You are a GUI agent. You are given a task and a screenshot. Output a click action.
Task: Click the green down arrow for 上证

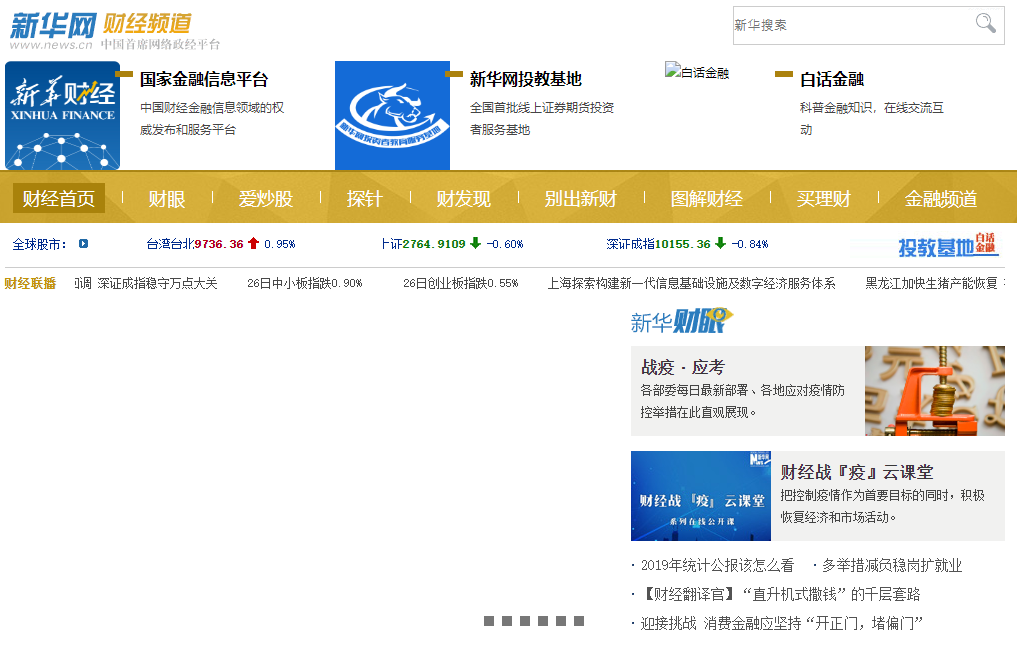tap(475, 243)
